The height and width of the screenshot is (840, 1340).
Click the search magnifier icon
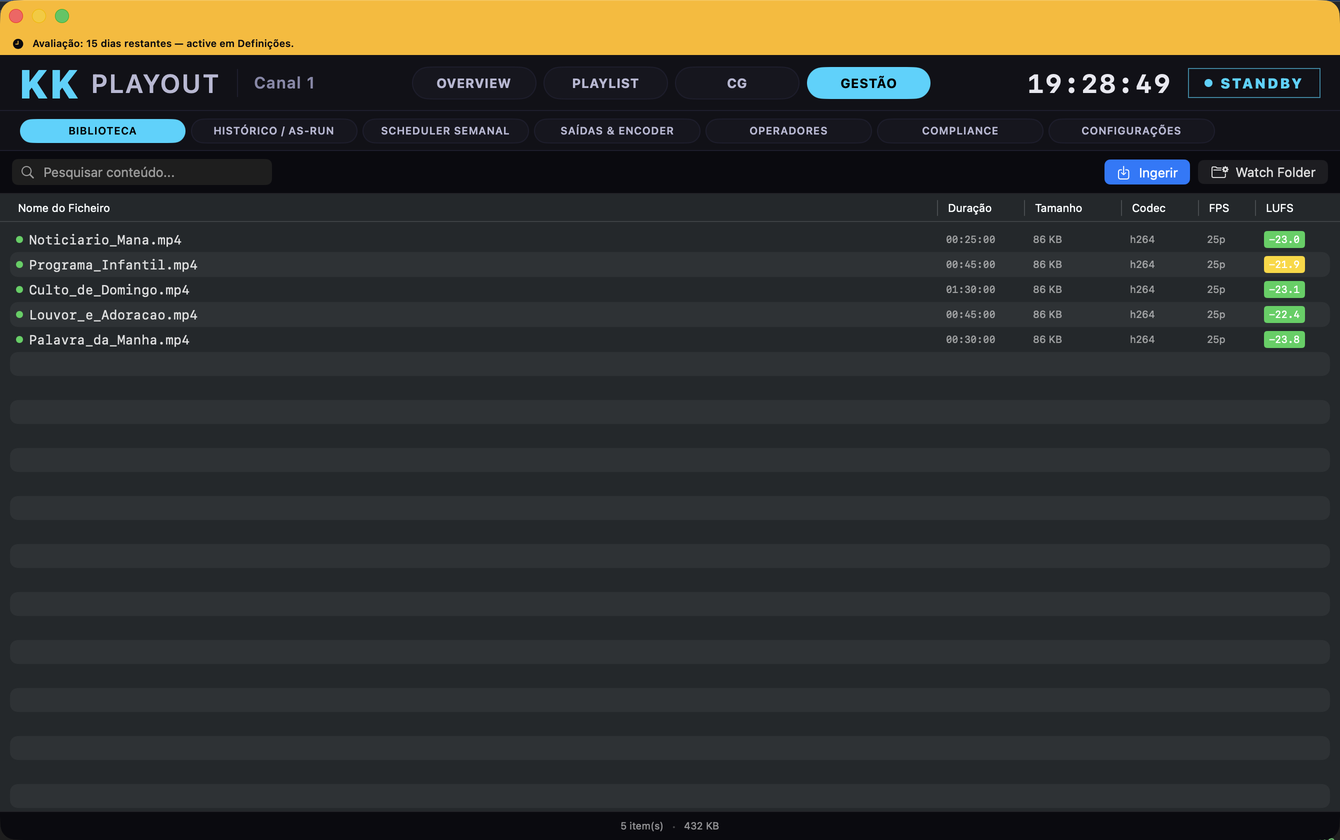click(x=28, y=172)
